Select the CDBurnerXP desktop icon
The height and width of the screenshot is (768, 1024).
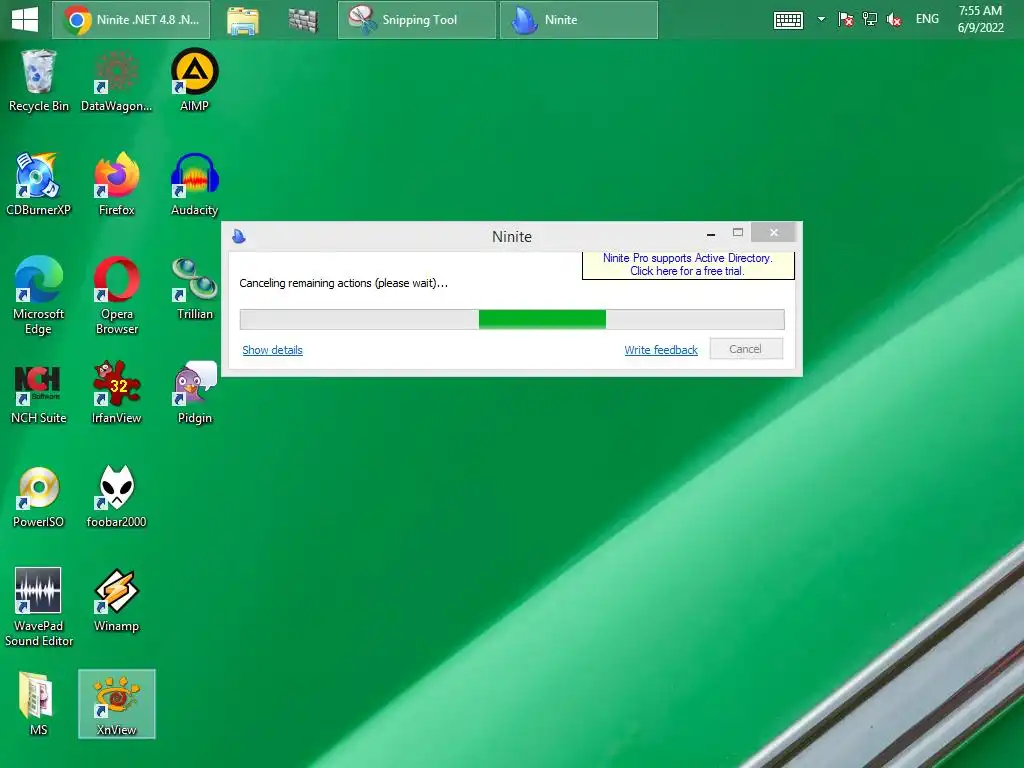[39, 185]
